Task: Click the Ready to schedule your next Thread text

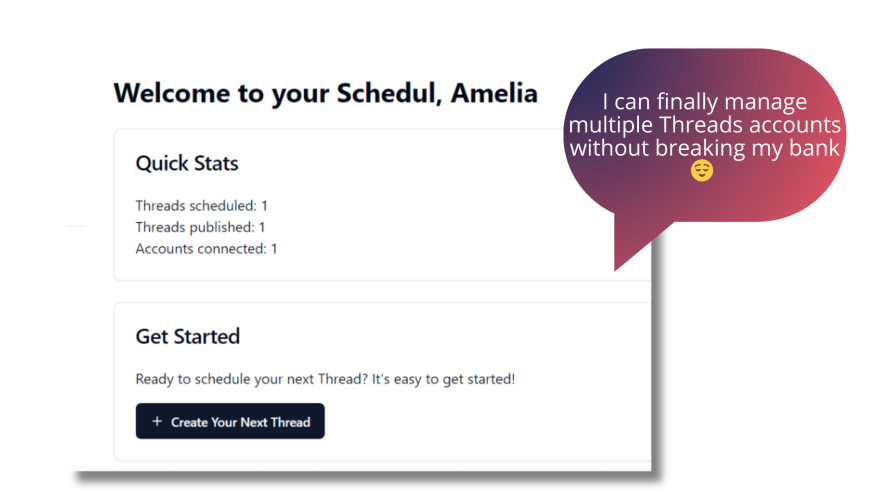Action: click(x=325, y=379)
